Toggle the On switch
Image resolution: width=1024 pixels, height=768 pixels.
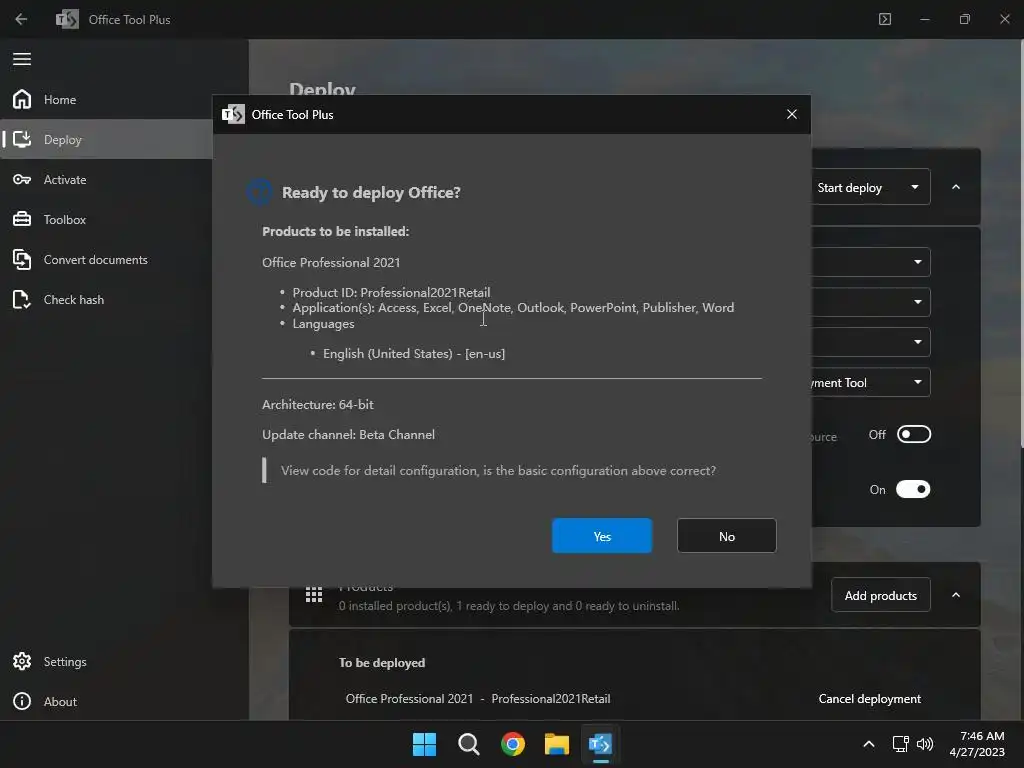pos(913,489)
